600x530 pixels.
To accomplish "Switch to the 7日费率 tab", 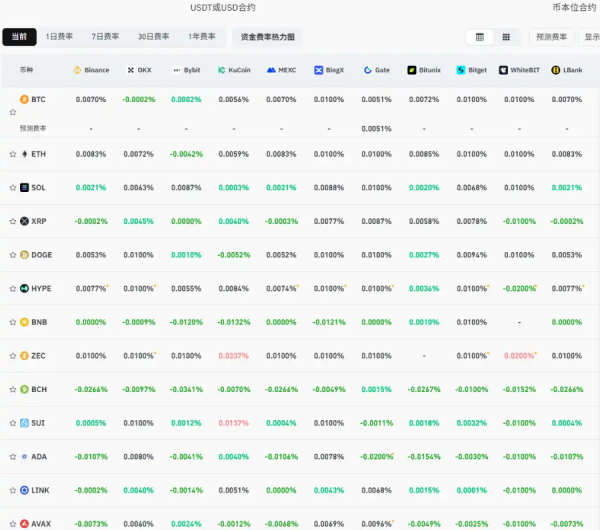I will point(105,37).
